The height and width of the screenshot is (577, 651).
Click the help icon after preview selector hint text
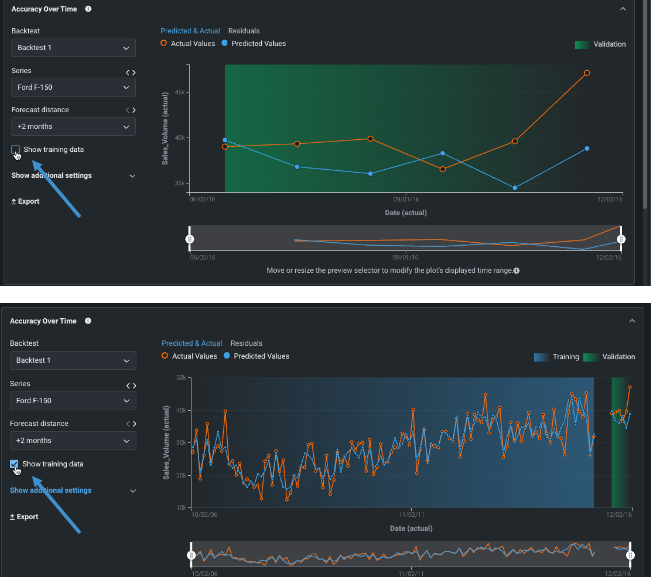[517, 271]
